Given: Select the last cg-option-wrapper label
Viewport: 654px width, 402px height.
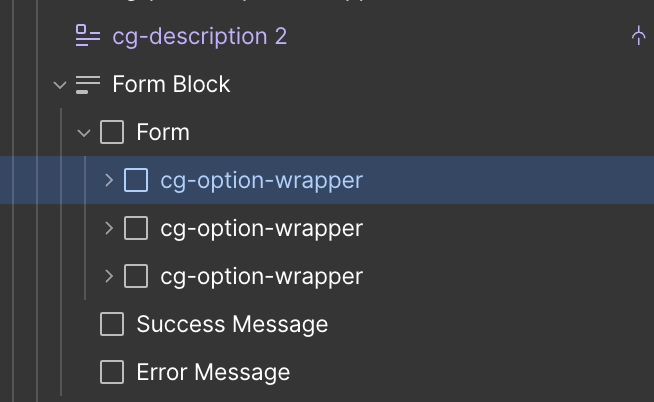Looking at the screenshot, I should coord(261,276).
